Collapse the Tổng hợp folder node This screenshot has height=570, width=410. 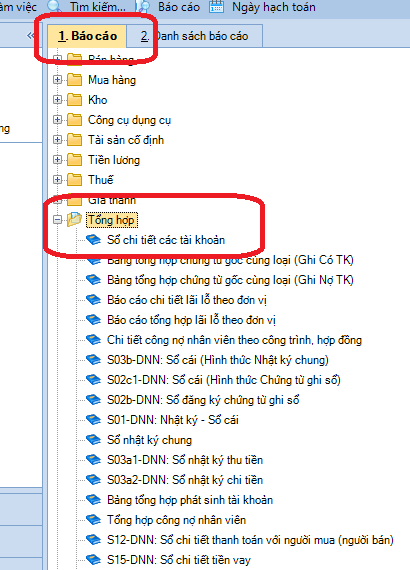[x=57, y=219]
